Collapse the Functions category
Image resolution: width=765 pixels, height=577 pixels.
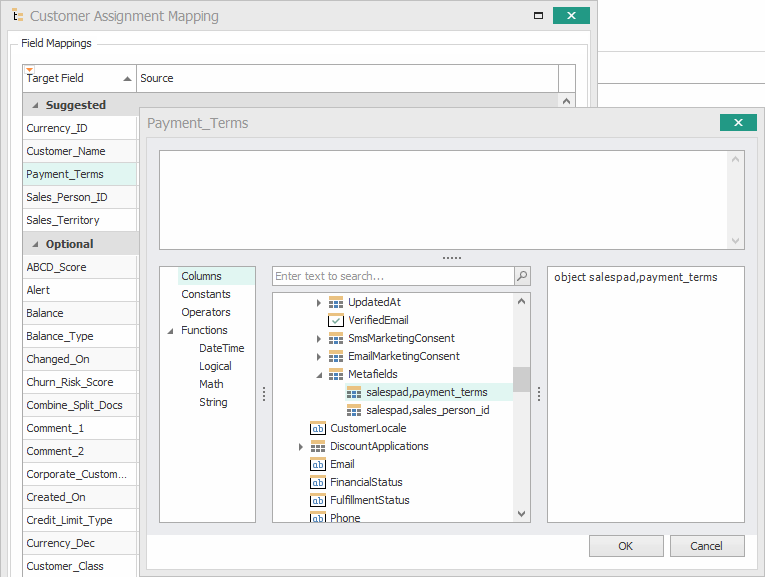point(170,330)
